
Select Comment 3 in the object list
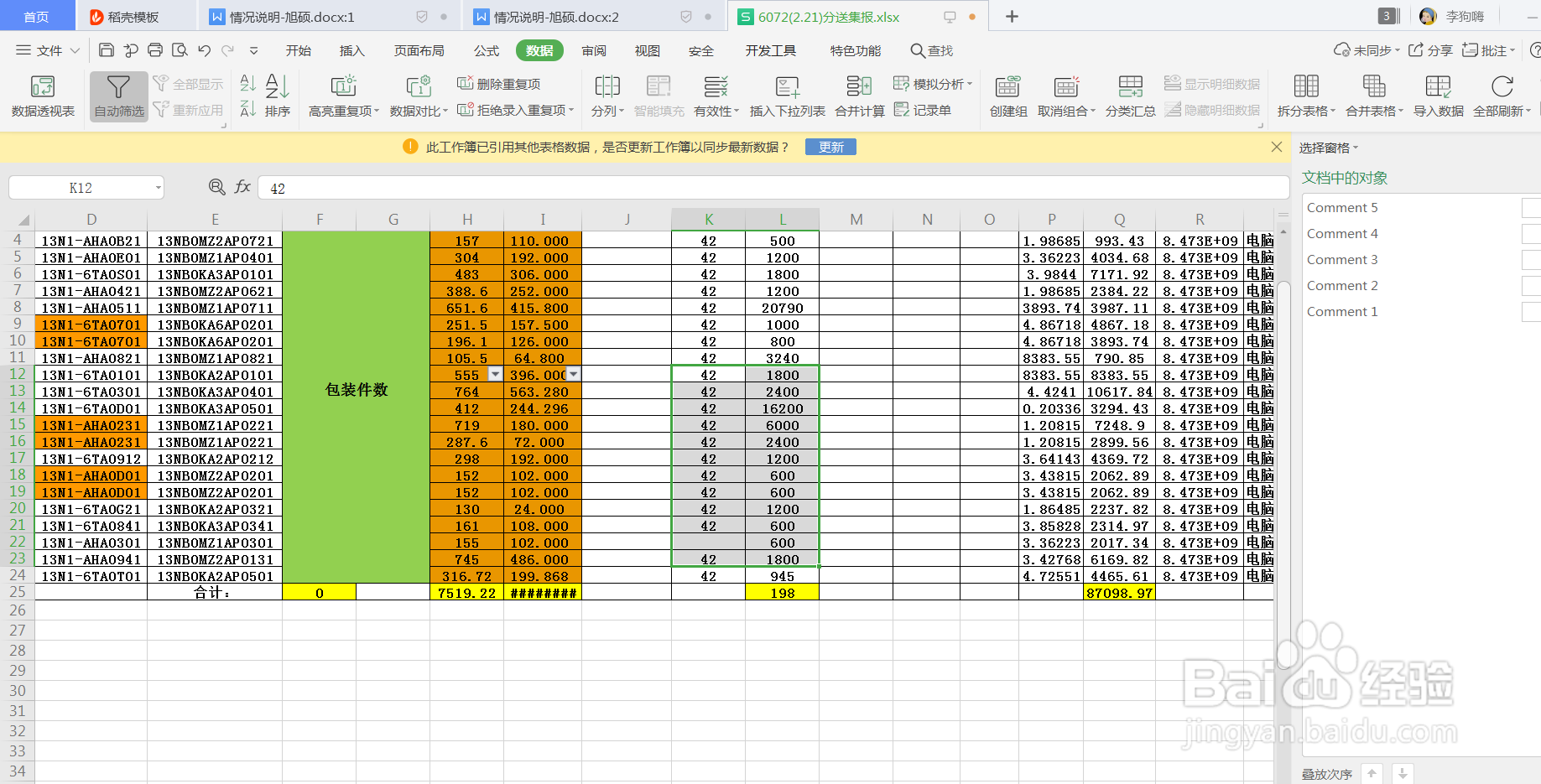[x=1342, y=260]
